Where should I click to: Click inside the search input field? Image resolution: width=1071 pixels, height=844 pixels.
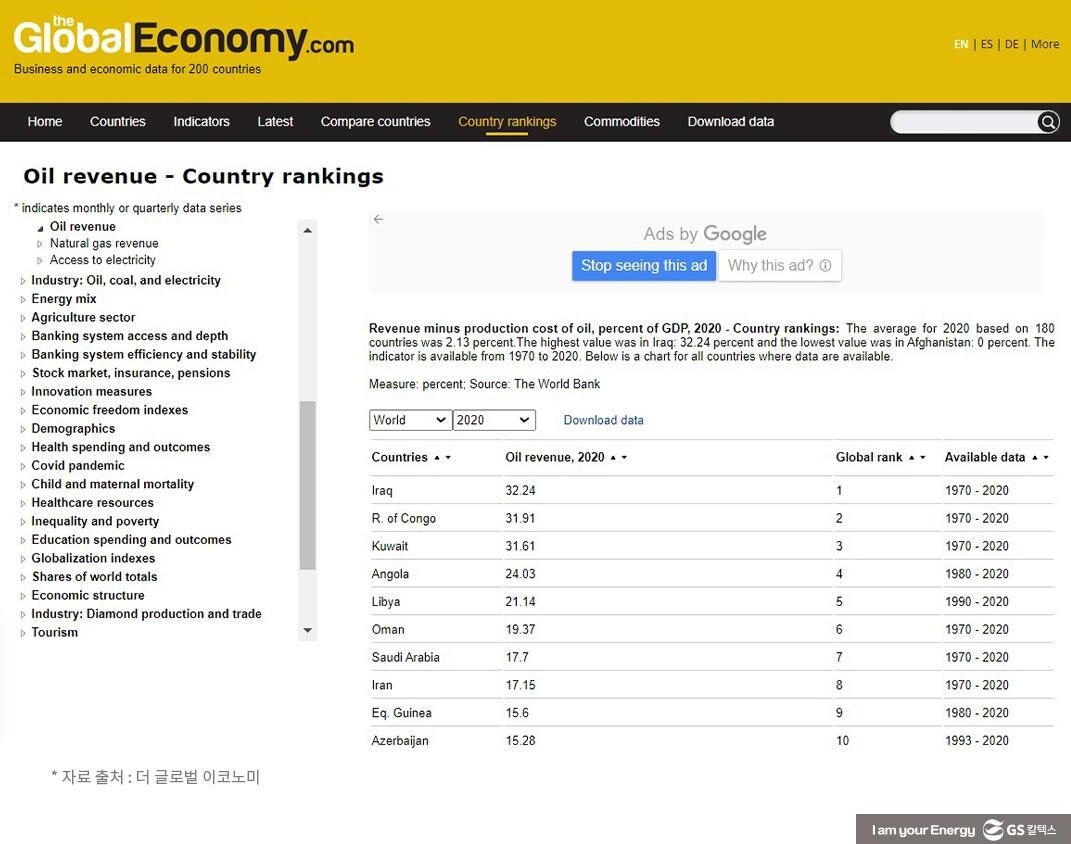click(962, 122)
